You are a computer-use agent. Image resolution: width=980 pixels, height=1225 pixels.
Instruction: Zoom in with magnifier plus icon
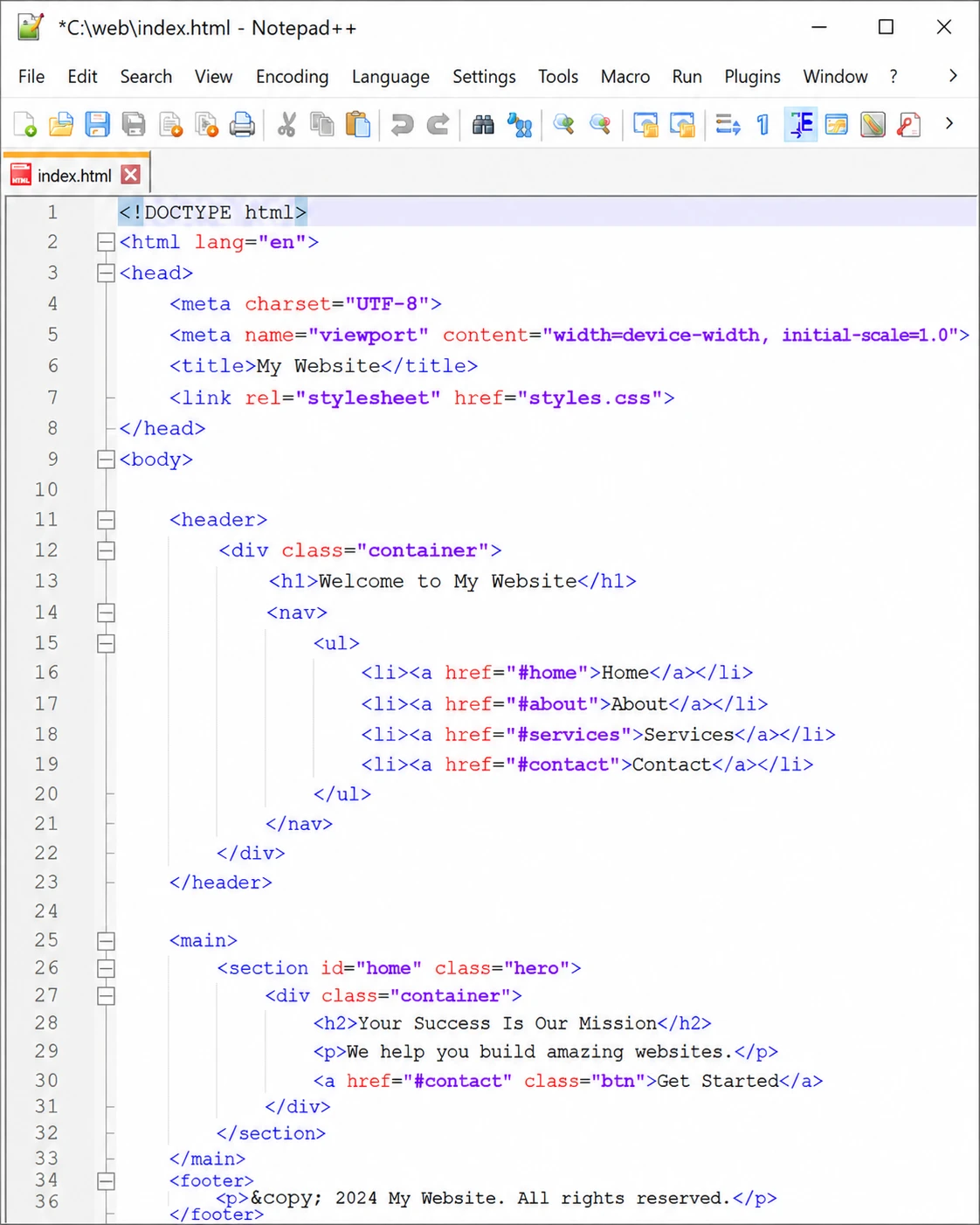(x=563, y=124)
